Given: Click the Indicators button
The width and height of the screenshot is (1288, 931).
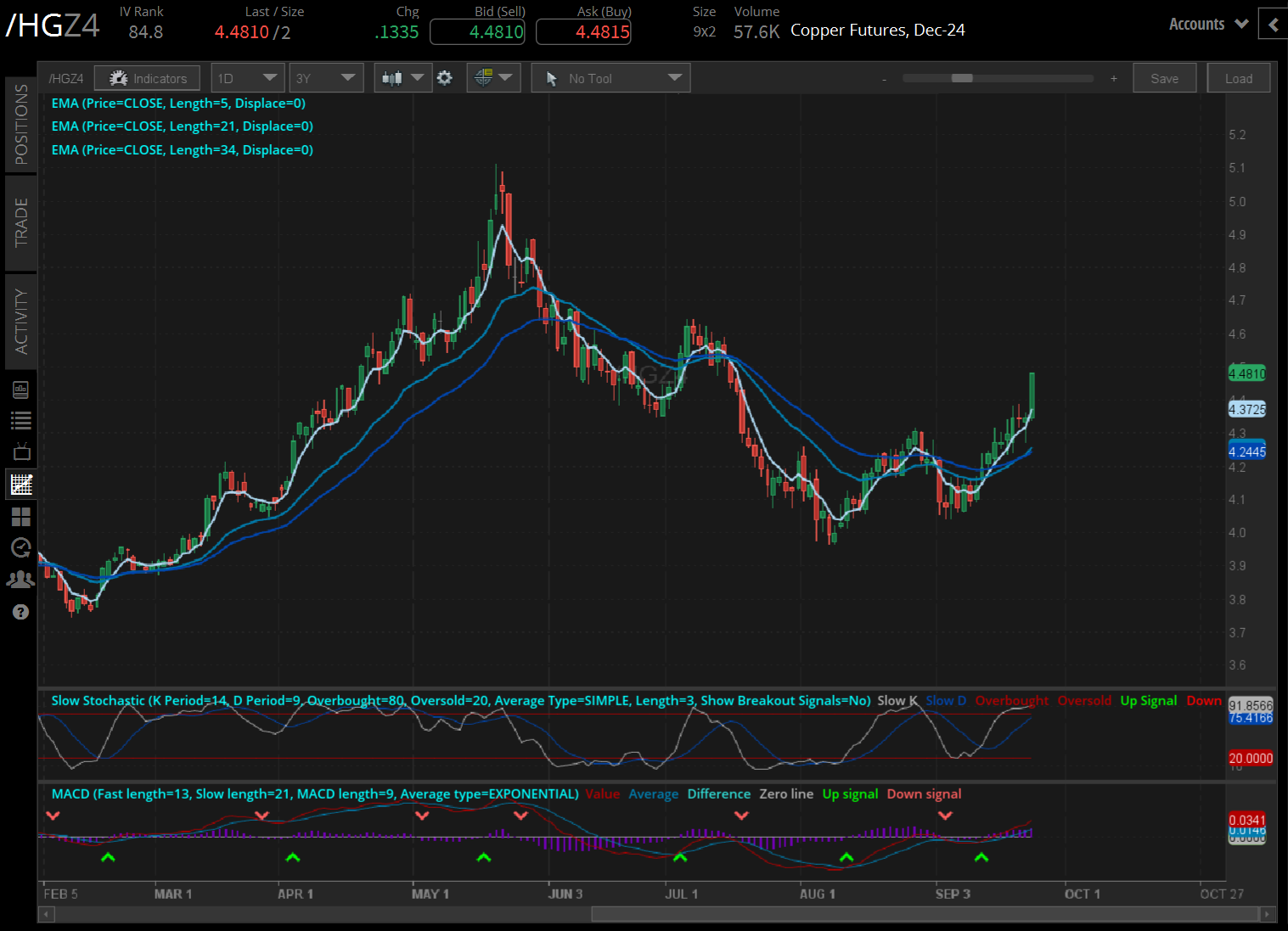Looking at the screenshot, I should pyautogui.click(x=147, y=78).
